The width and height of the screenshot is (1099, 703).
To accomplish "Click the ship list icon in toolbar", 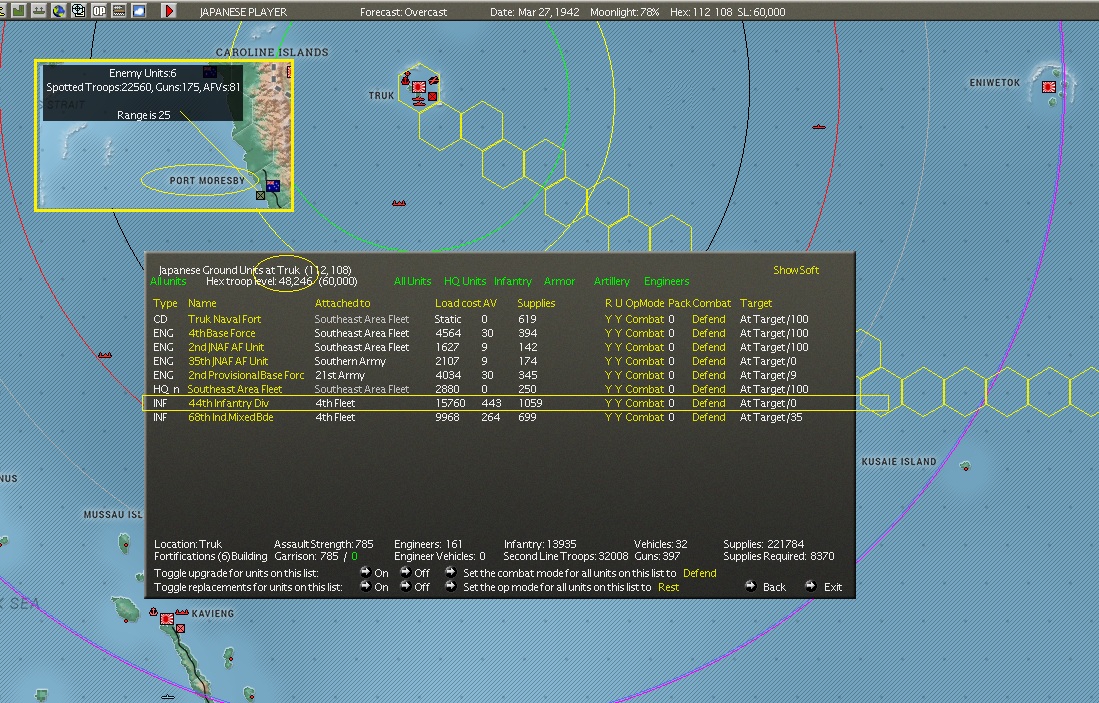I will click(39, 11).
